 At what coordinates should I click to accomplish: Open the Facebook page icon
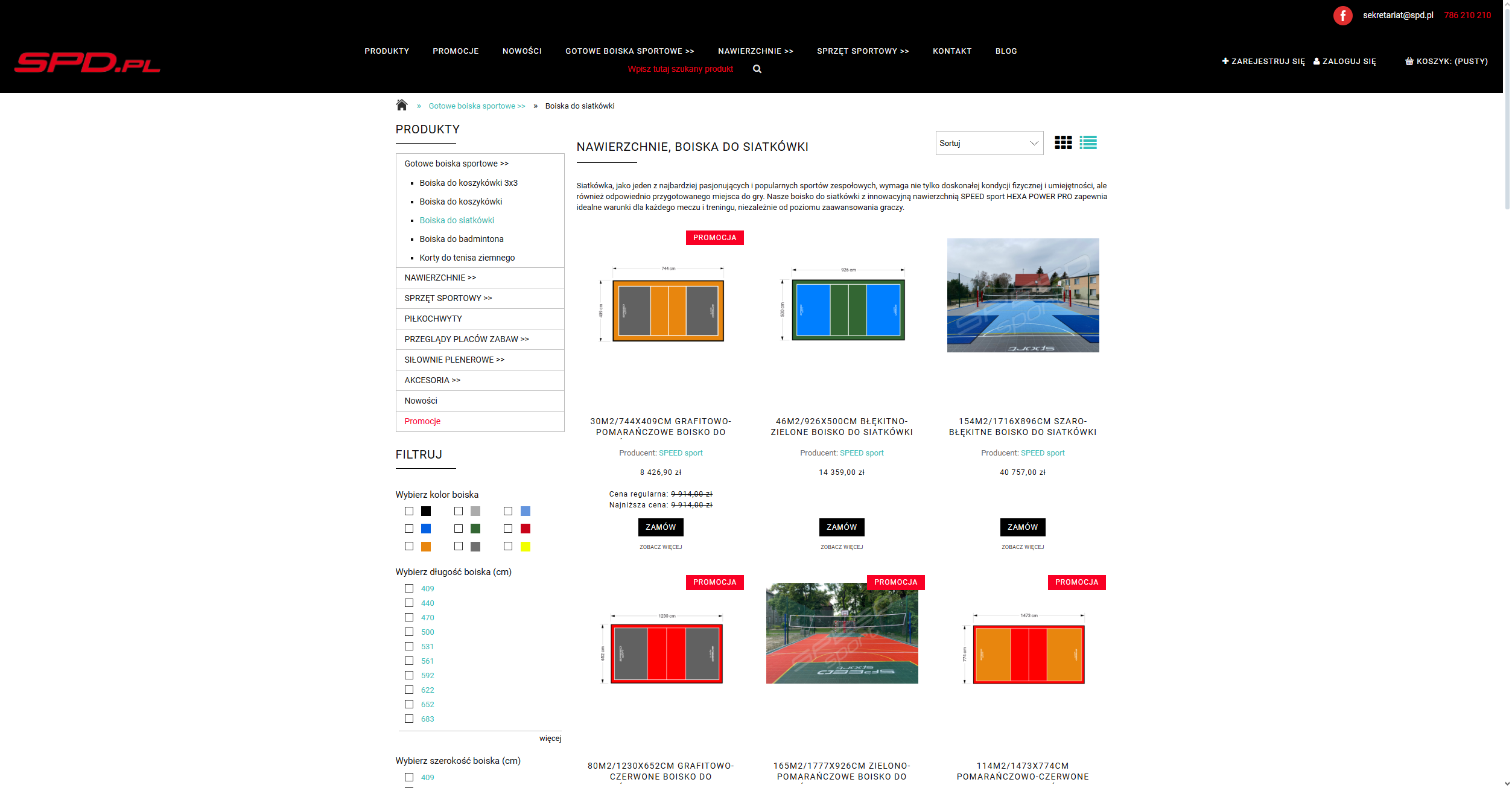pos(1342,16)
